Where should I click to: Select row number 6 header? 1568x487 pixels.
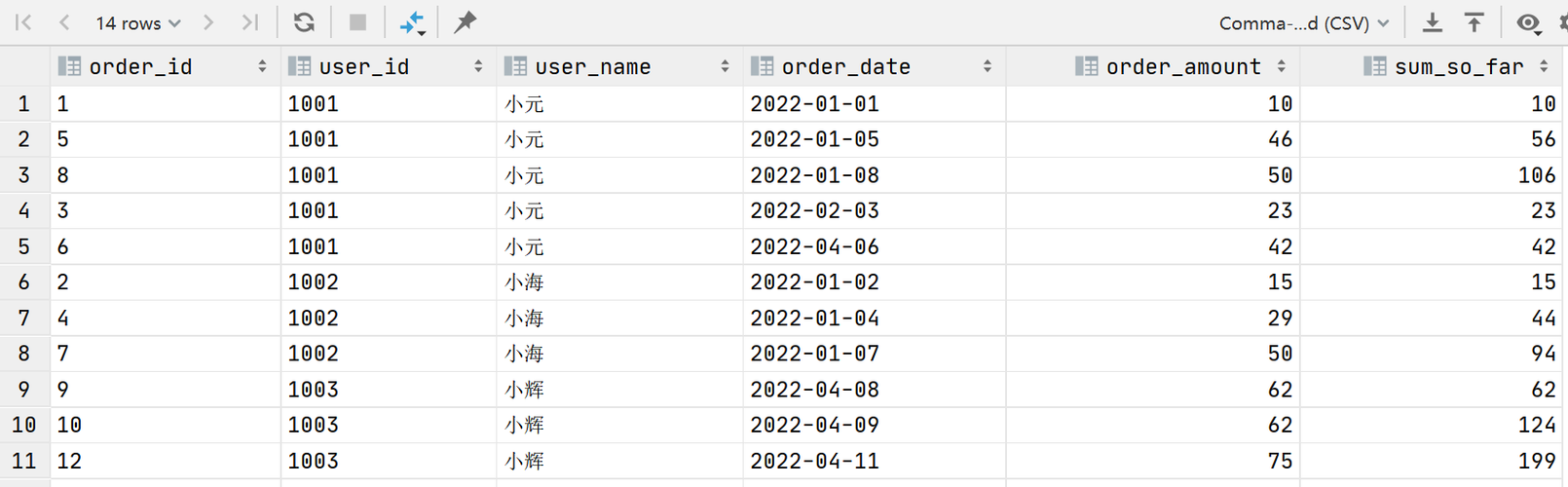pyautogui.click(x=24, y=282)
